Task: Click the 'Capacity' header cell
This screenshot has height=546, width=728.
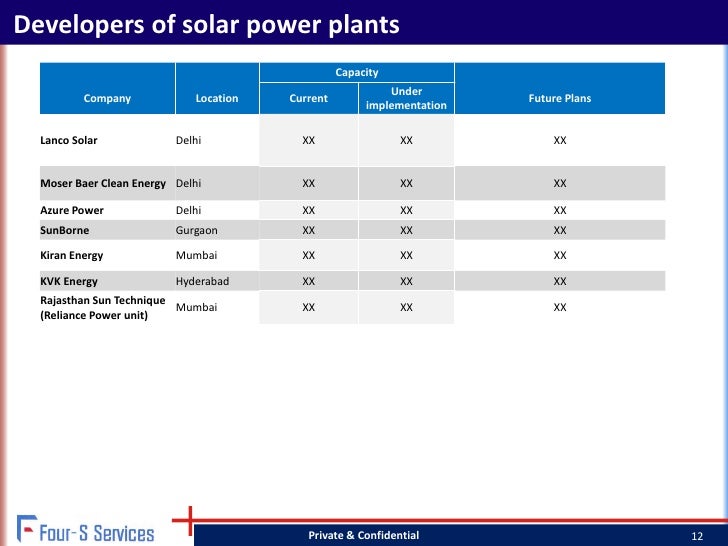Action: click(357, 72)
